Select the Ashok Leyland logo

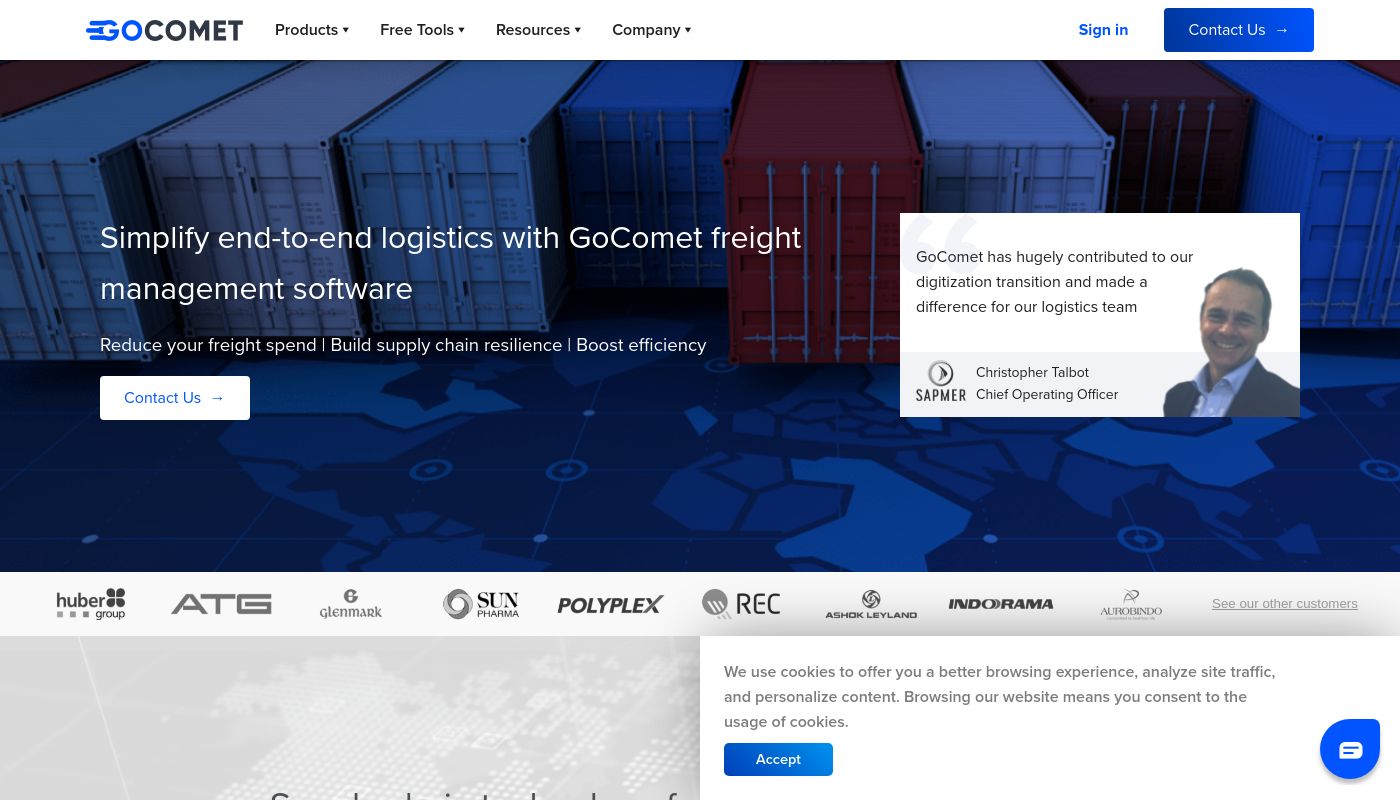coord(871,603)
